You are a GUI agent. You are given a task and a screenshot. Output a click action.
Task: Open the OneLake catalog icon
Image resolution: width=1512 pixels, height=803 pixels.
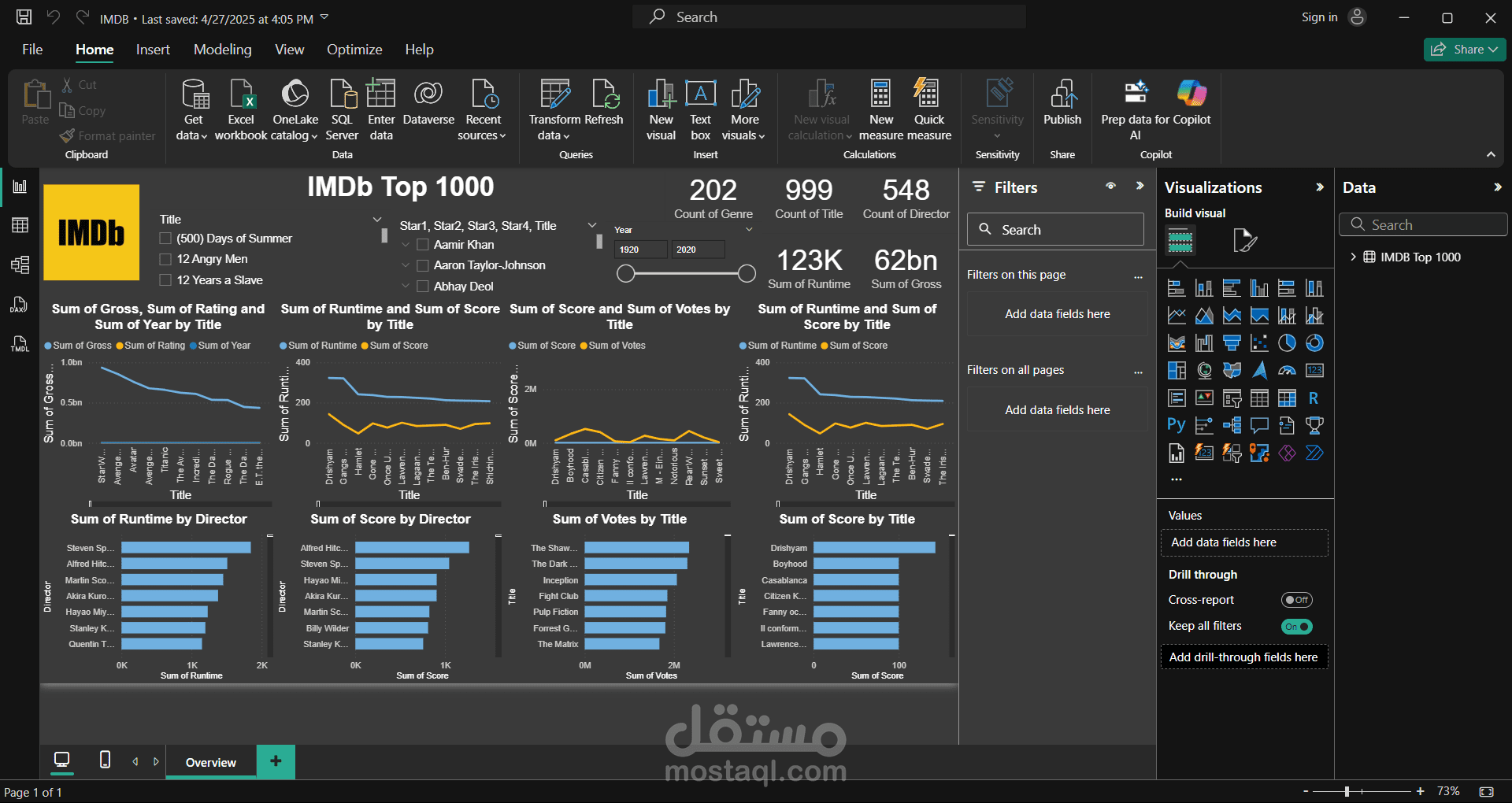tap(295, 94)
